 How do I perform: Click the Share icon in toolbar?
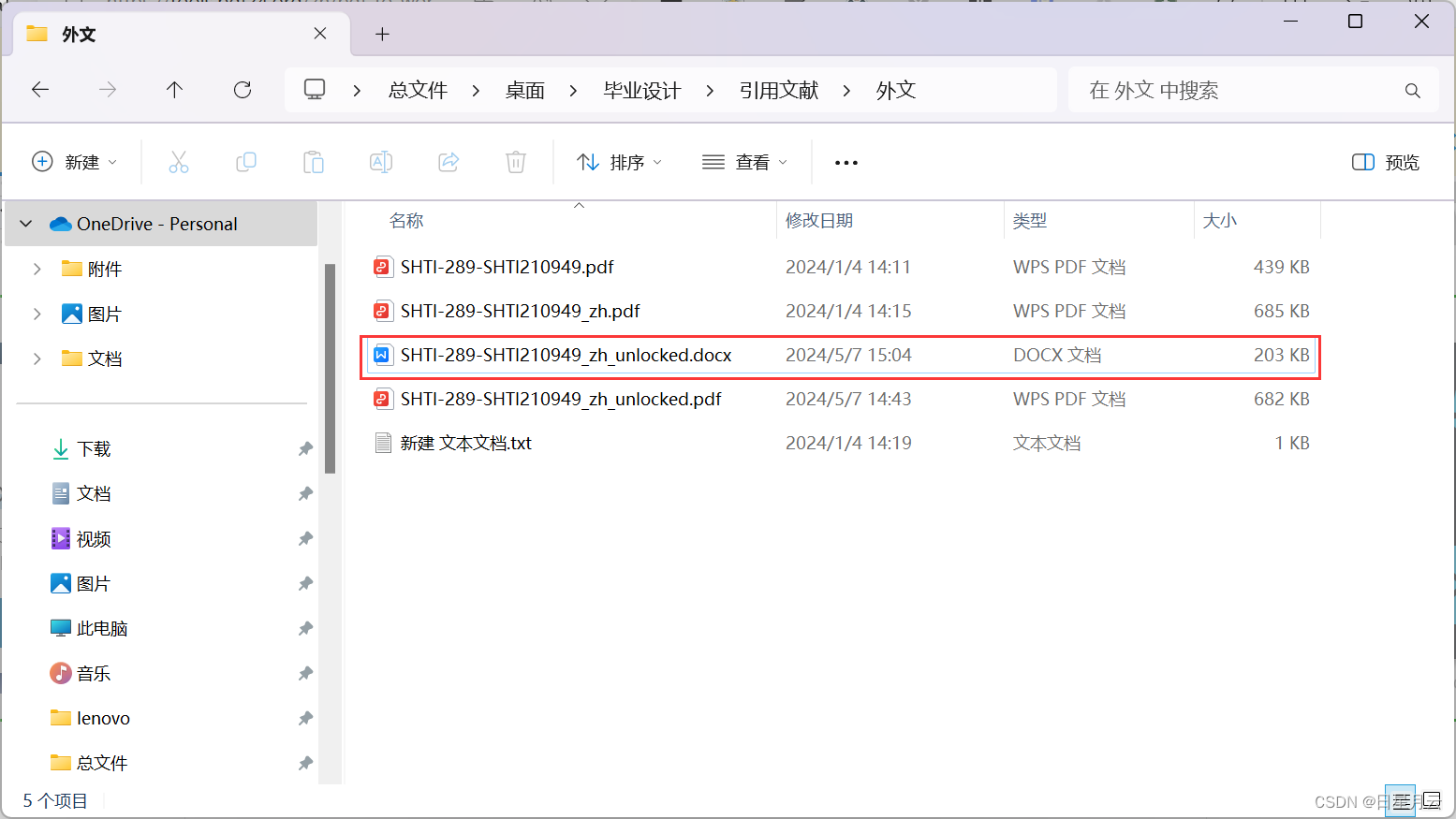coord(449,162)
